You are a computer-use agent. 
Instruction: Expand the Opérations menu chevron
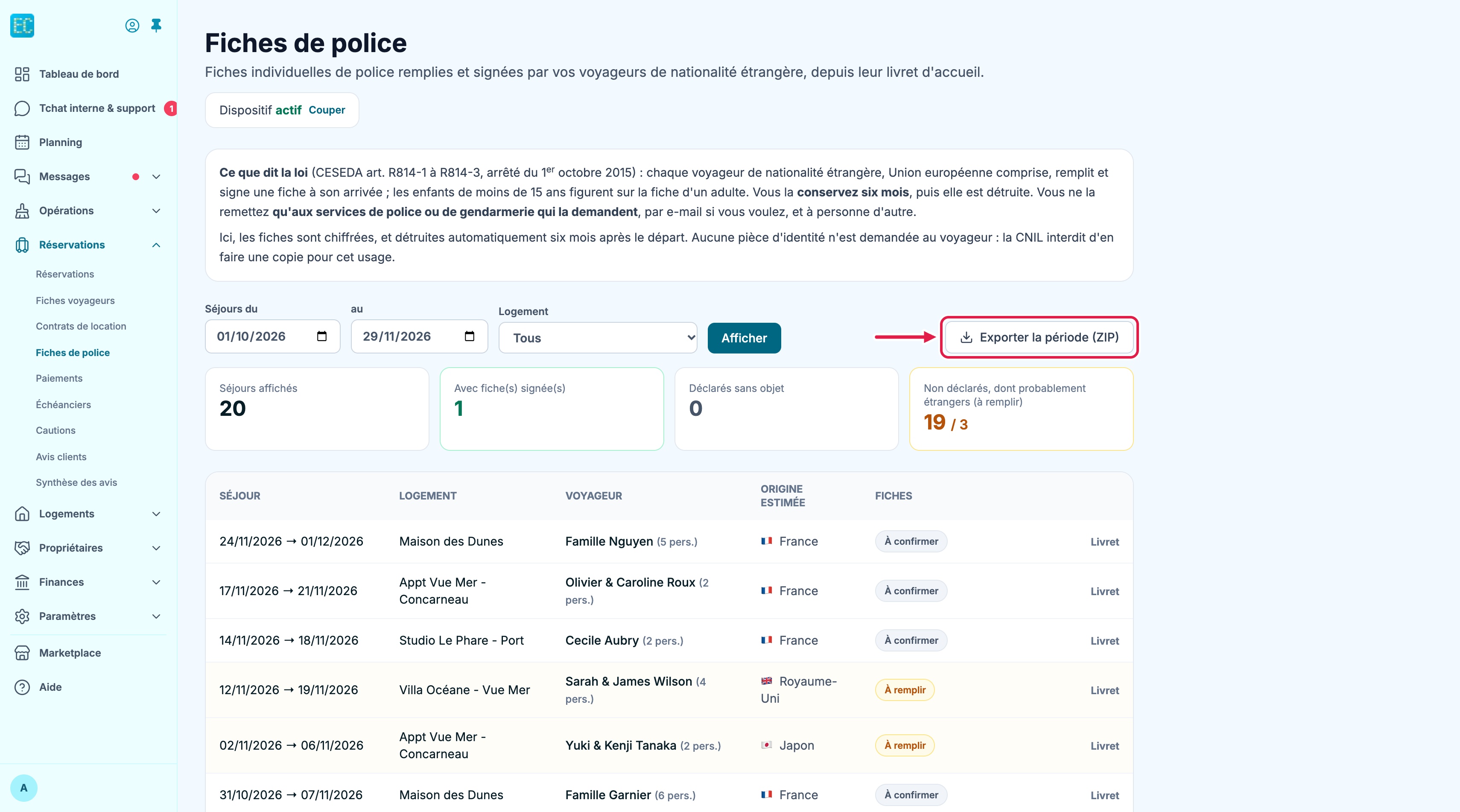[x=156, y=211]
